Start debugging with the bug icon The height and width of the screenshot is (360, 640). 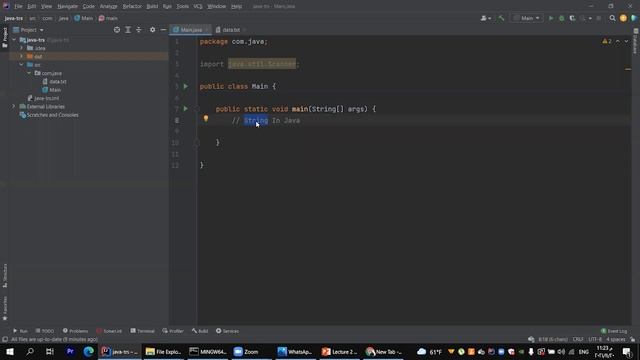coord(562,18)
